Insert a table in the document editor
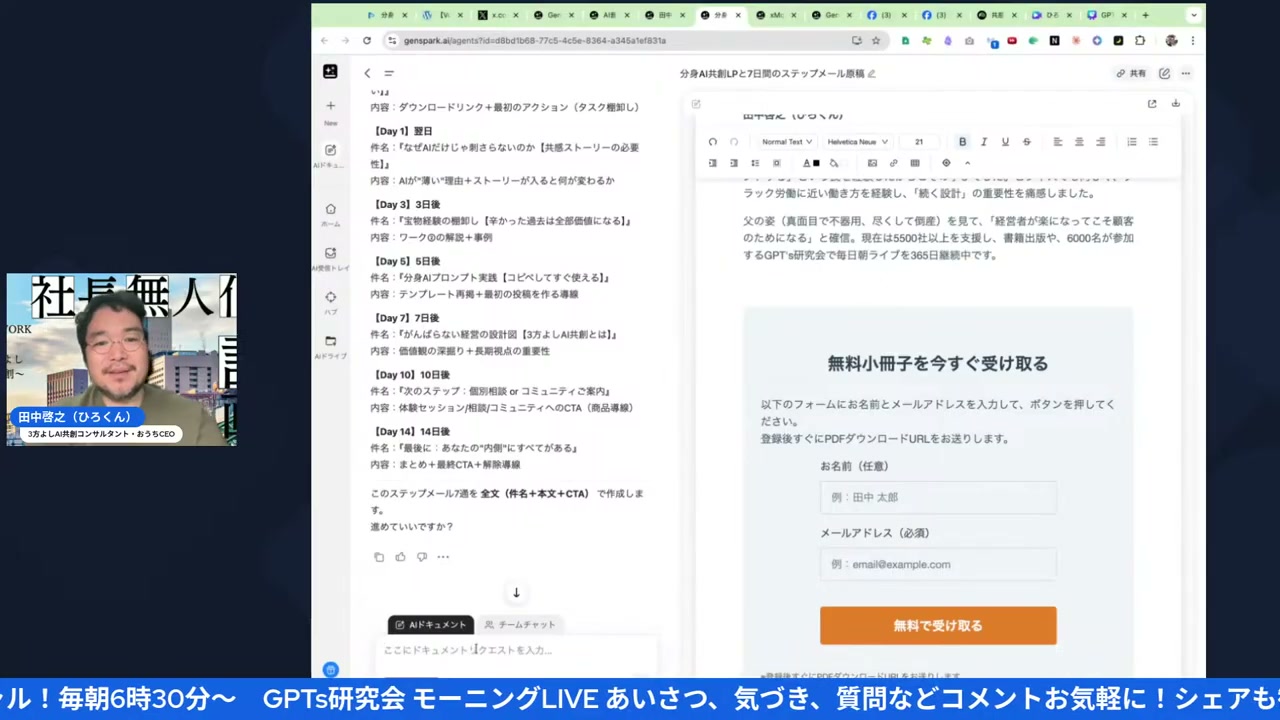1280x720 pixels. click(x=914, y=163)
